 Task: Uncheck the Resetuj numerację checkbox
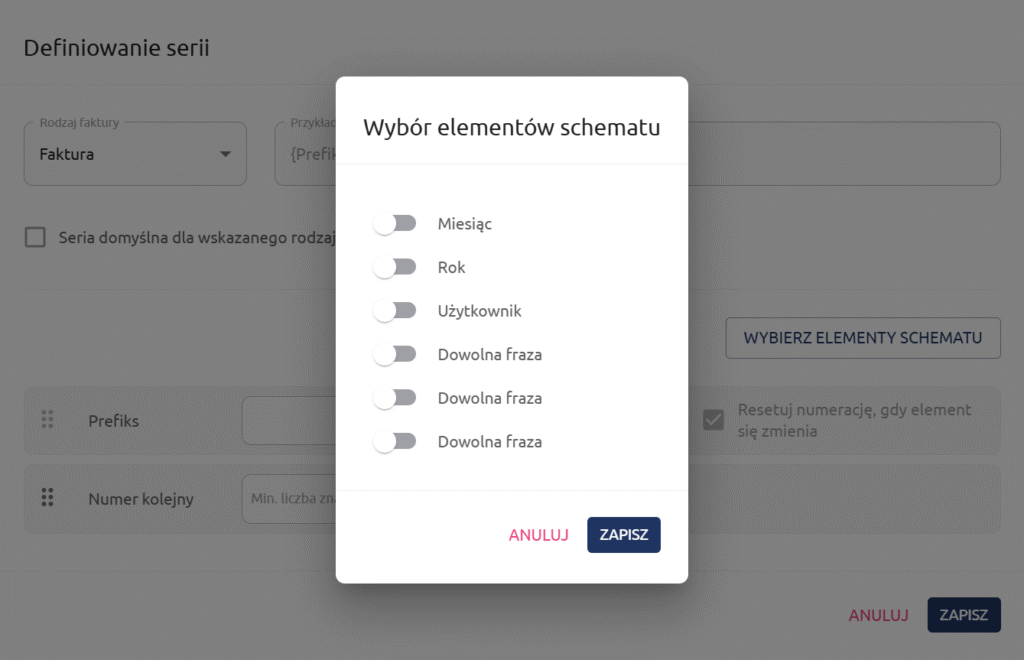(x=713, y=420)
